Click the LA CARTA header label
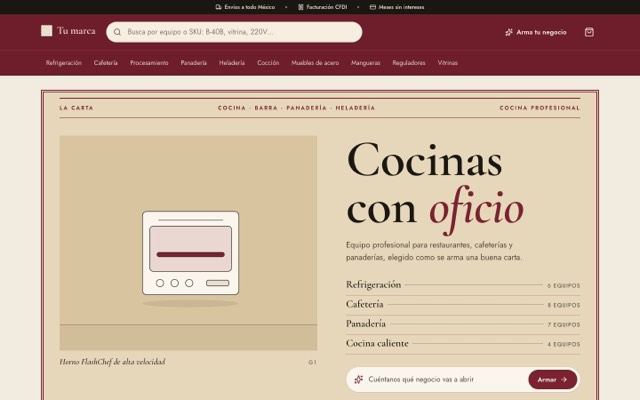 [76, 108]
